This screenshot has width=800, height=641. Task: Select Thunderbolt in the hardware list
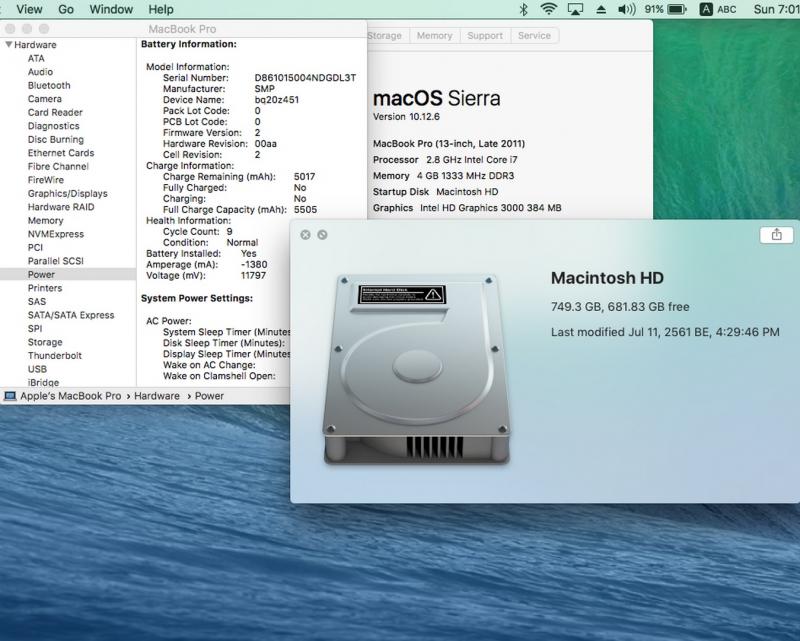click(54, 355)
